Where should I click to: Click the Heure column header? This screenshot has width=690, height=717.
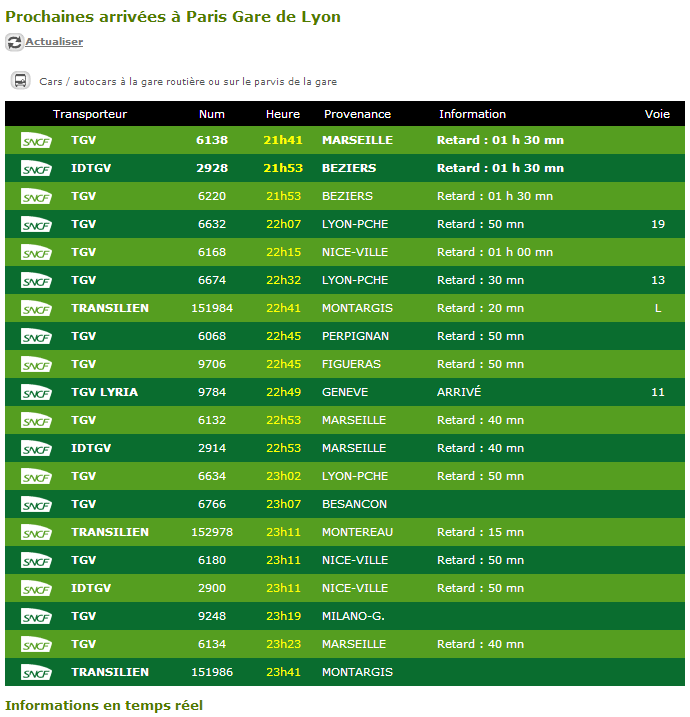click(283, 114)
